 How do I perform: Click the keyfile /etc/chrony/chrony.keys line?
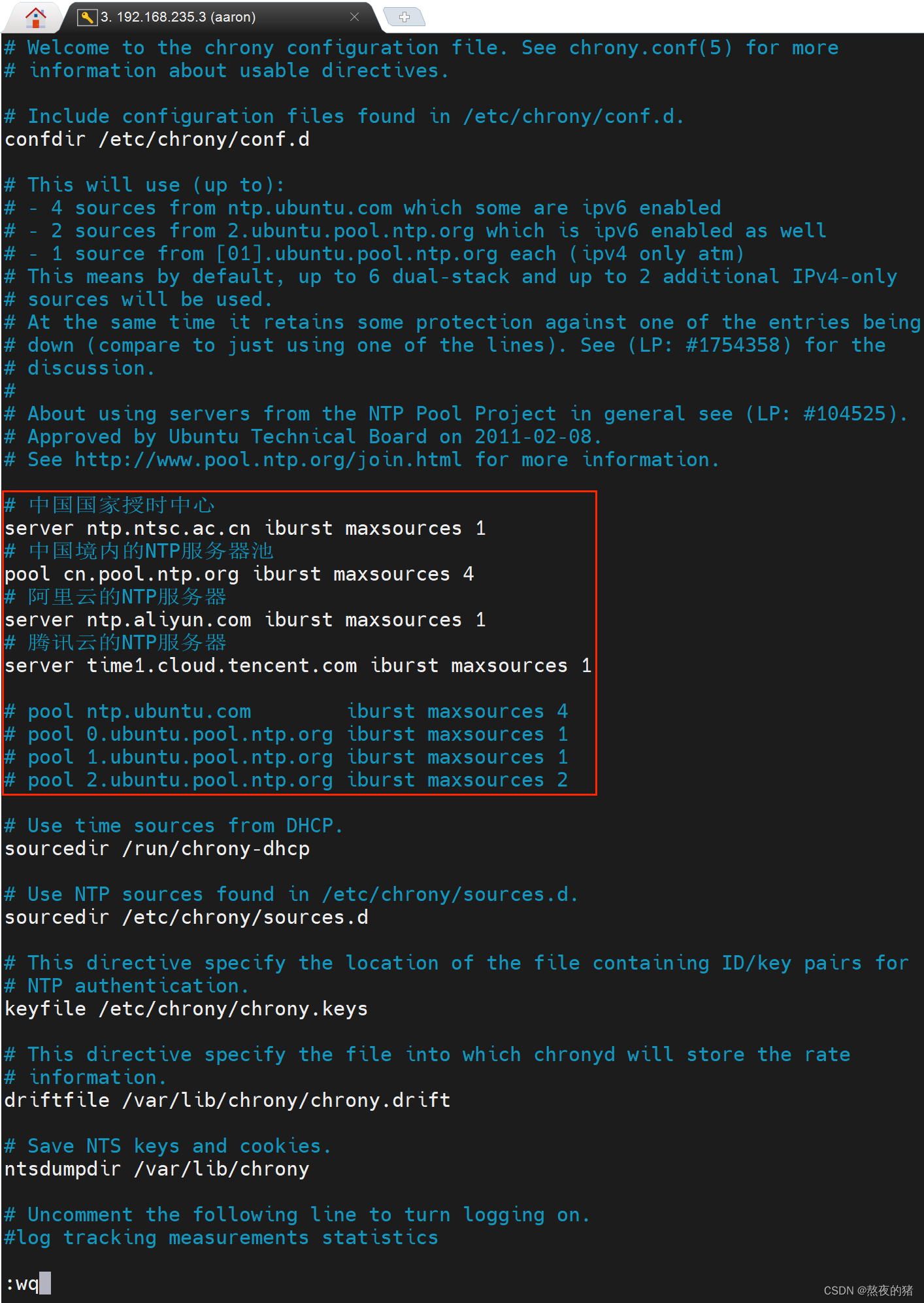pos(186,1009)
